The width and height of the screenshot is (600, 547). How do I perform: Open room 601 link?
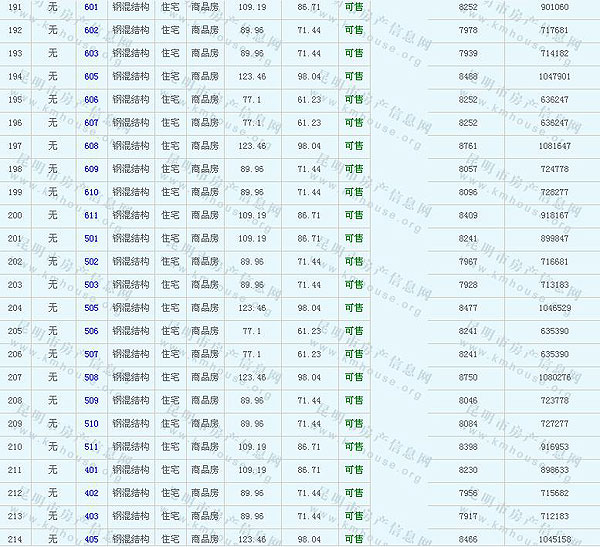pyautogui.click(x=91, y=7)
